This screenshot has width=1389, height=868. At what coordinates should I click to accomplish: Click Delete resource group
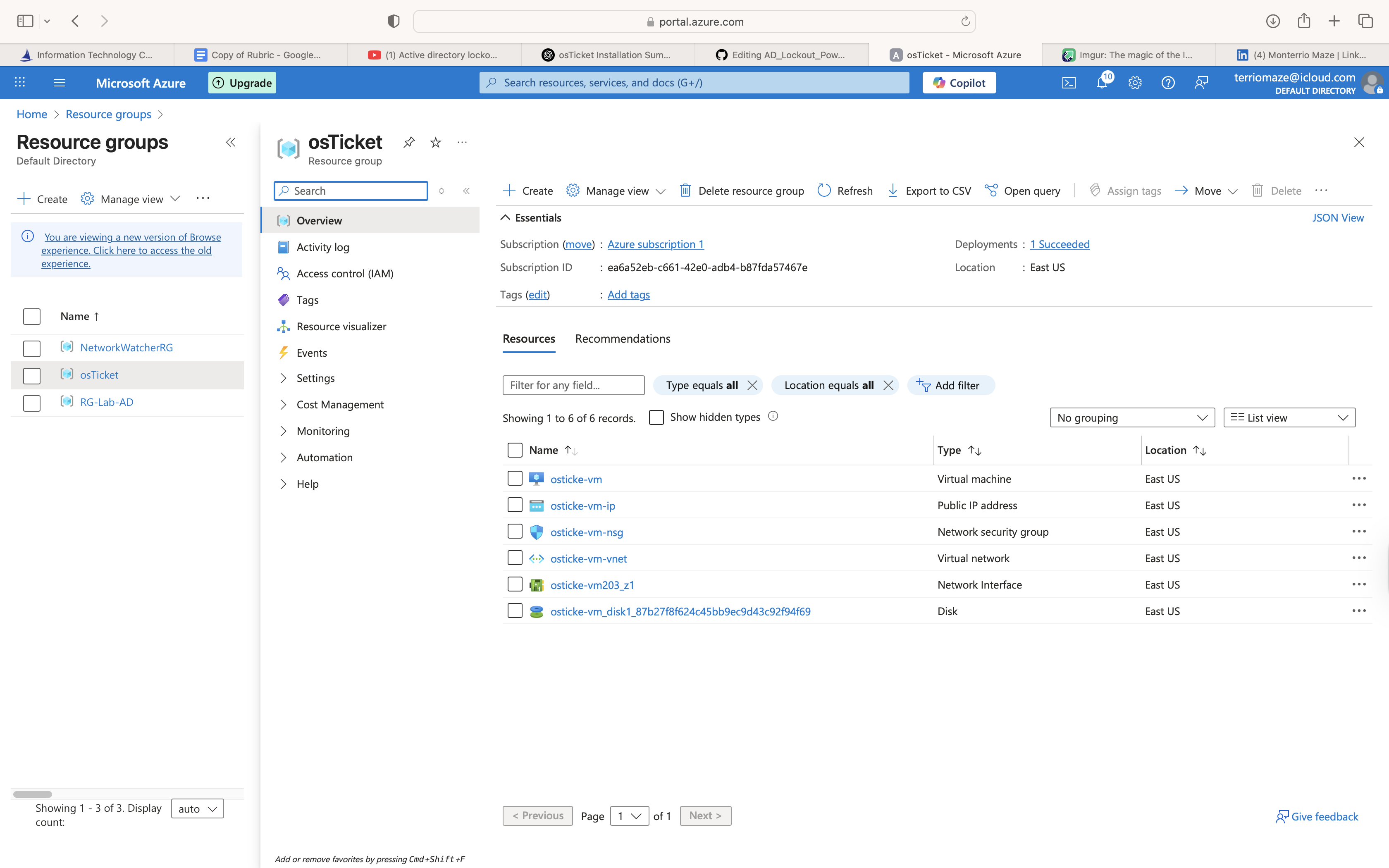[x=742, y=191]
